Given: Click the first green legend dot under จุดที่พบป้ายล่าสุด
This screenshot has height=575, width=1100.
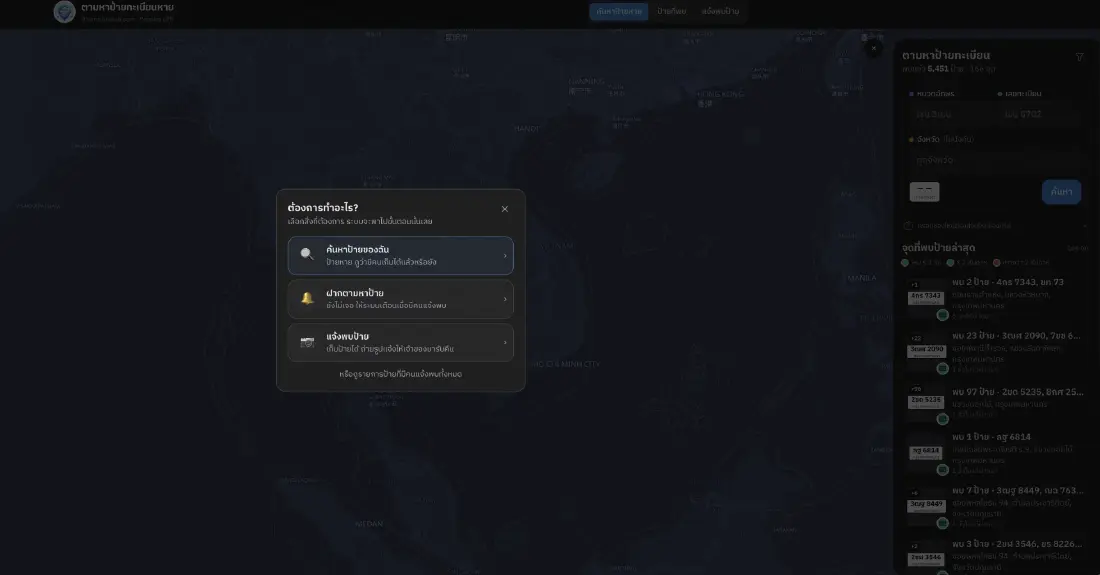Looking at the screenshot, I should (905, 263).
